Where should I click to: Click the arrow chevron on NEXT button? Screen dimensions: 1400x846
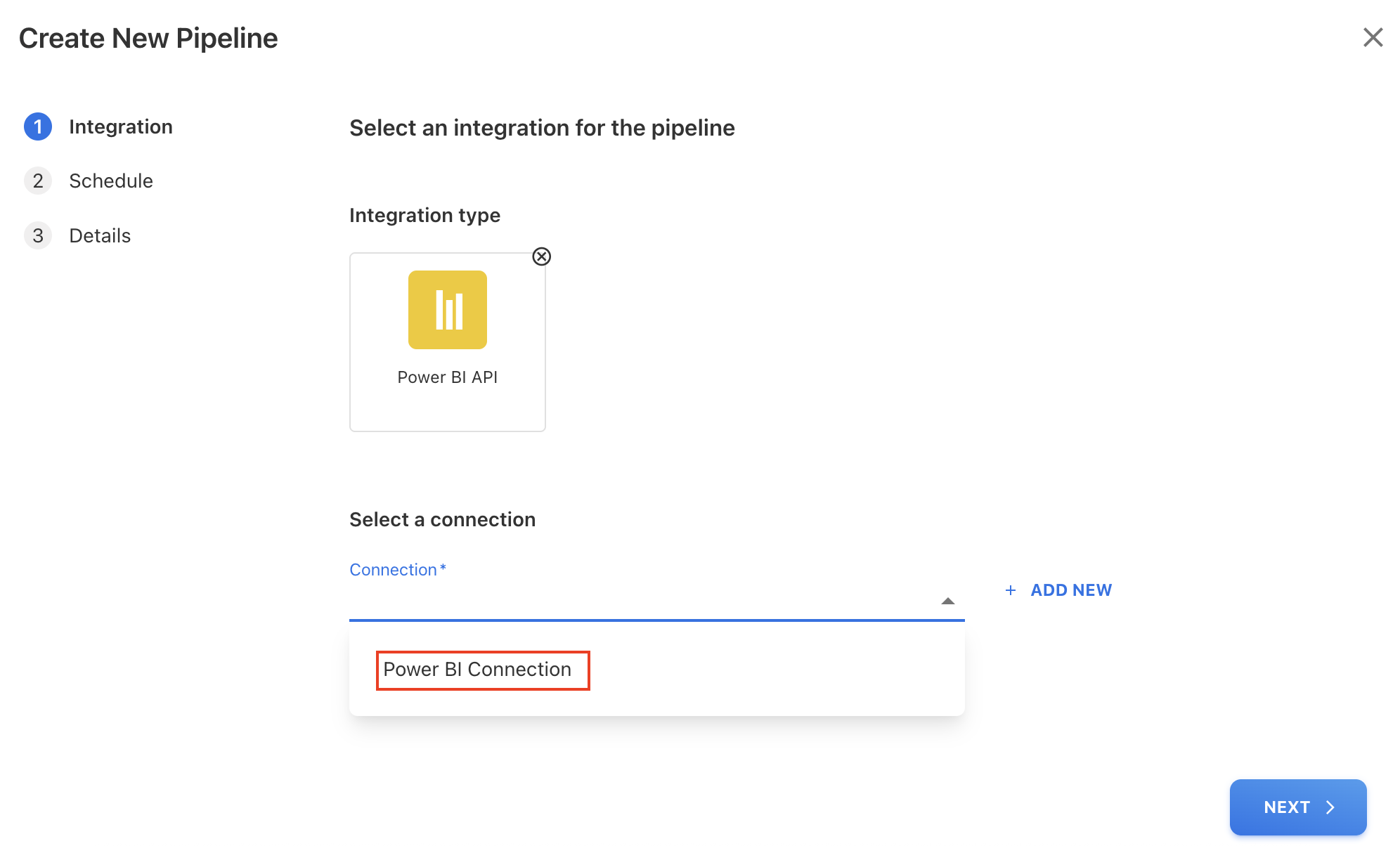1330,807
